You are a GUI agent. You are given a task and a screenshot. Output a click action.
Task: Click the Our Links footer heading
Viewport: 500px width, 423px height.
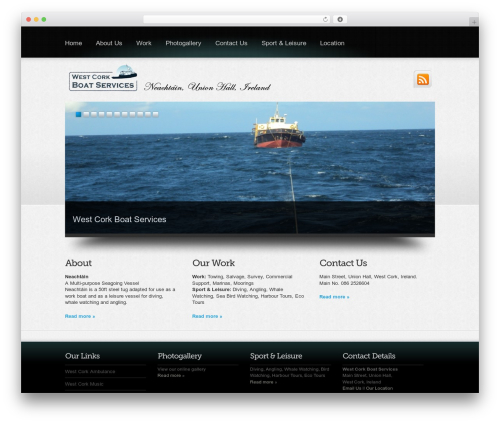82,356
